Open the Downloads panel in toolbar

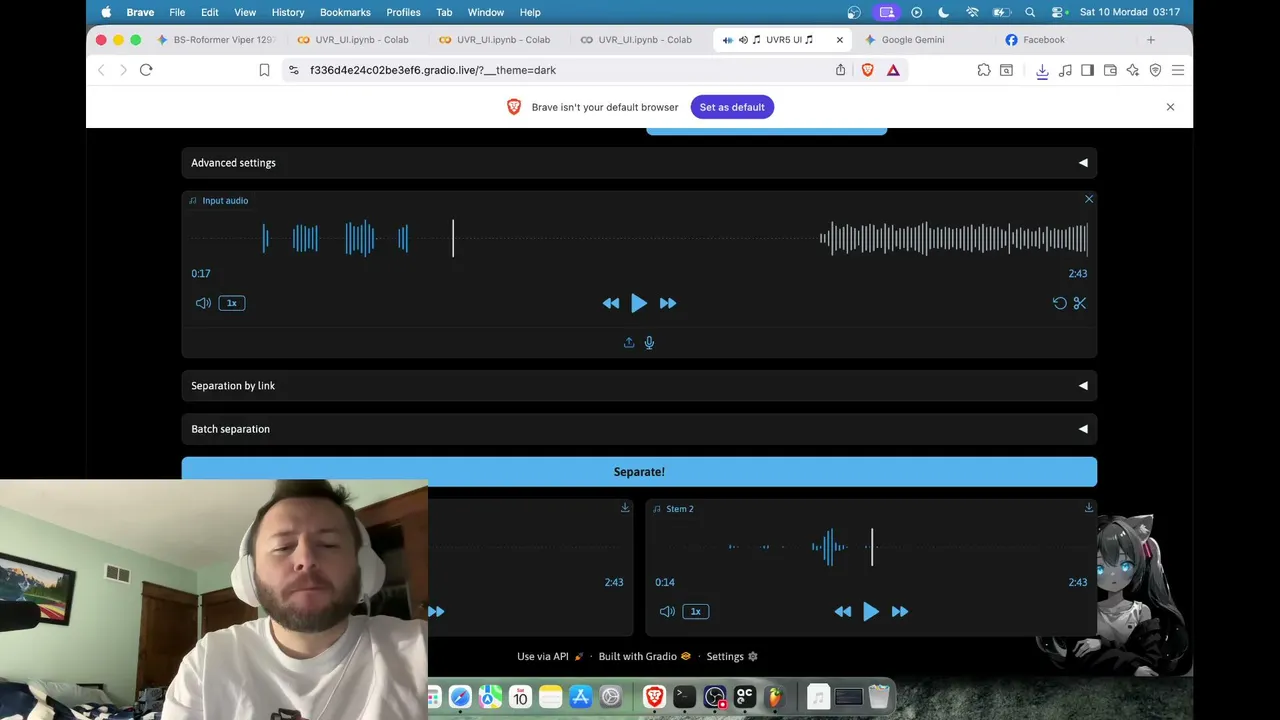pos(1042,70)
